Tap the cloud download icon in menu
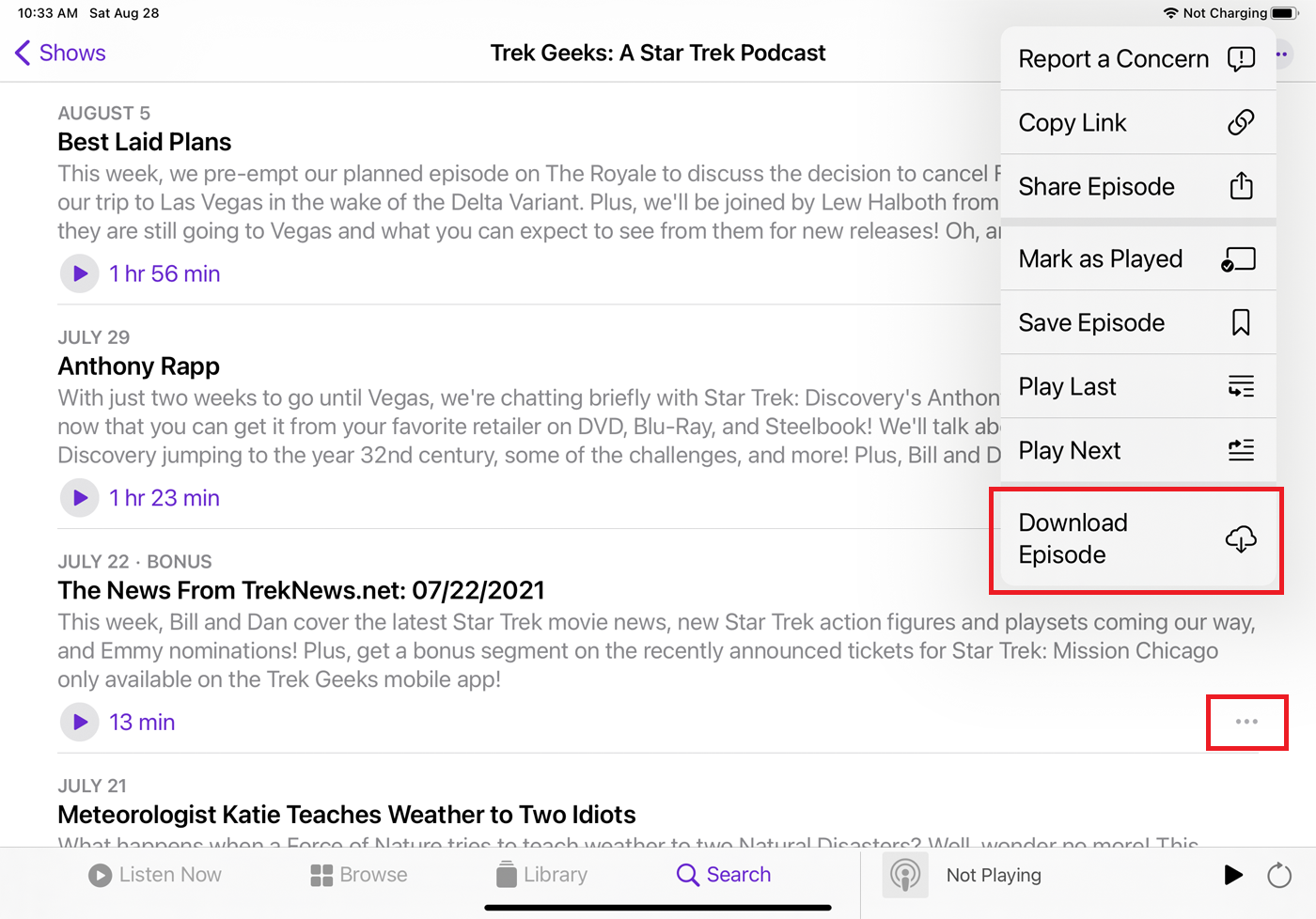The height and width of the screenshot is (919, 1316). pyautogui.click(x=1241, y=539)
